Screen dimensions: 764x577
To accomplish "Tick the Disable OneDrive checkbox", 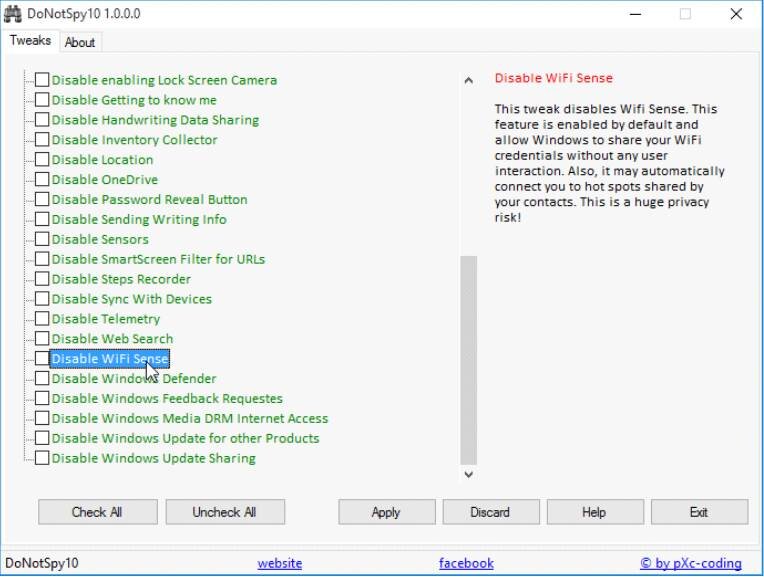I will tap(42, 179).
